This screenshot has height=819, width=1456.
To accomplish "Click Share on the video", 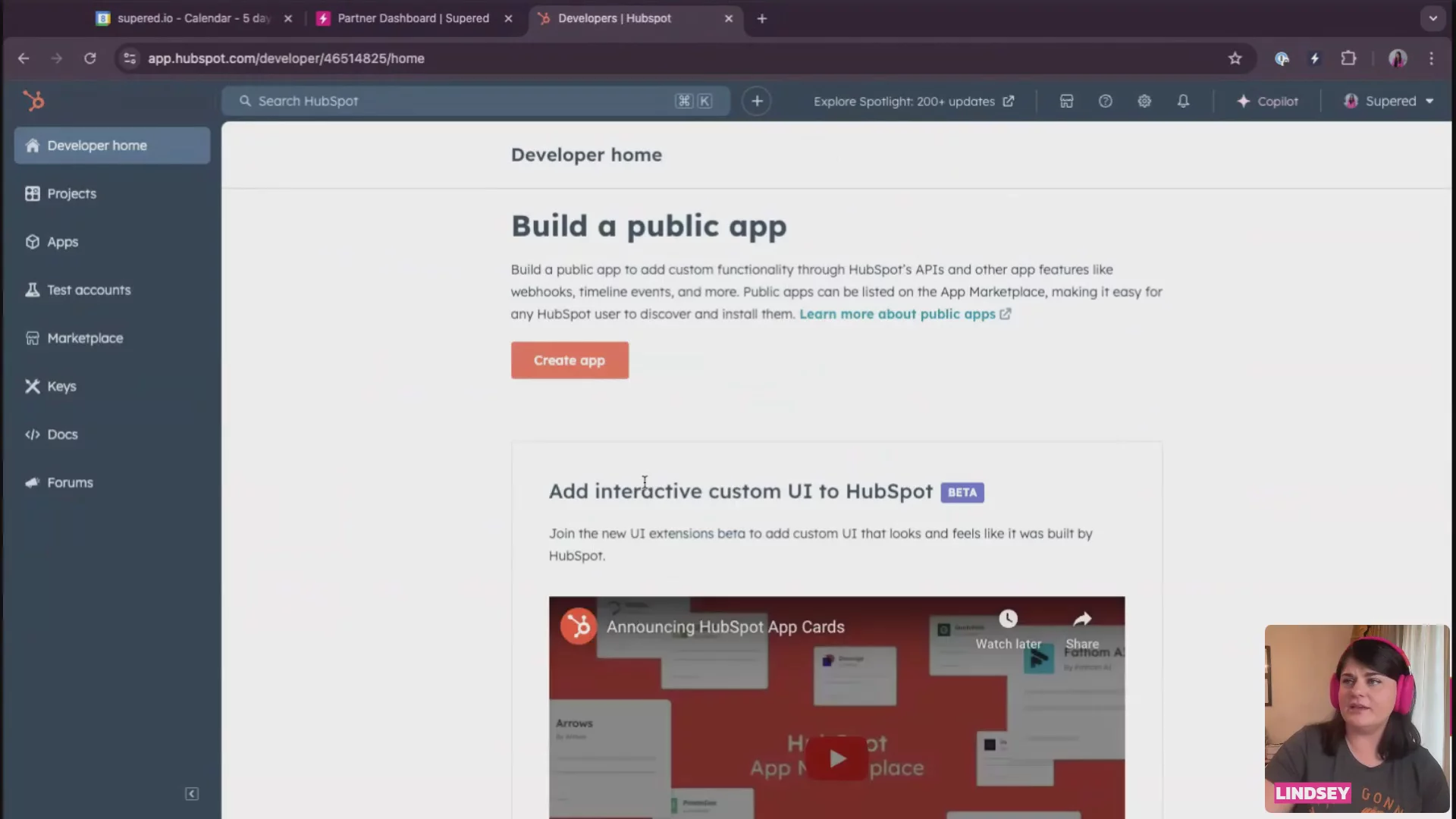I will point(1082,629).
